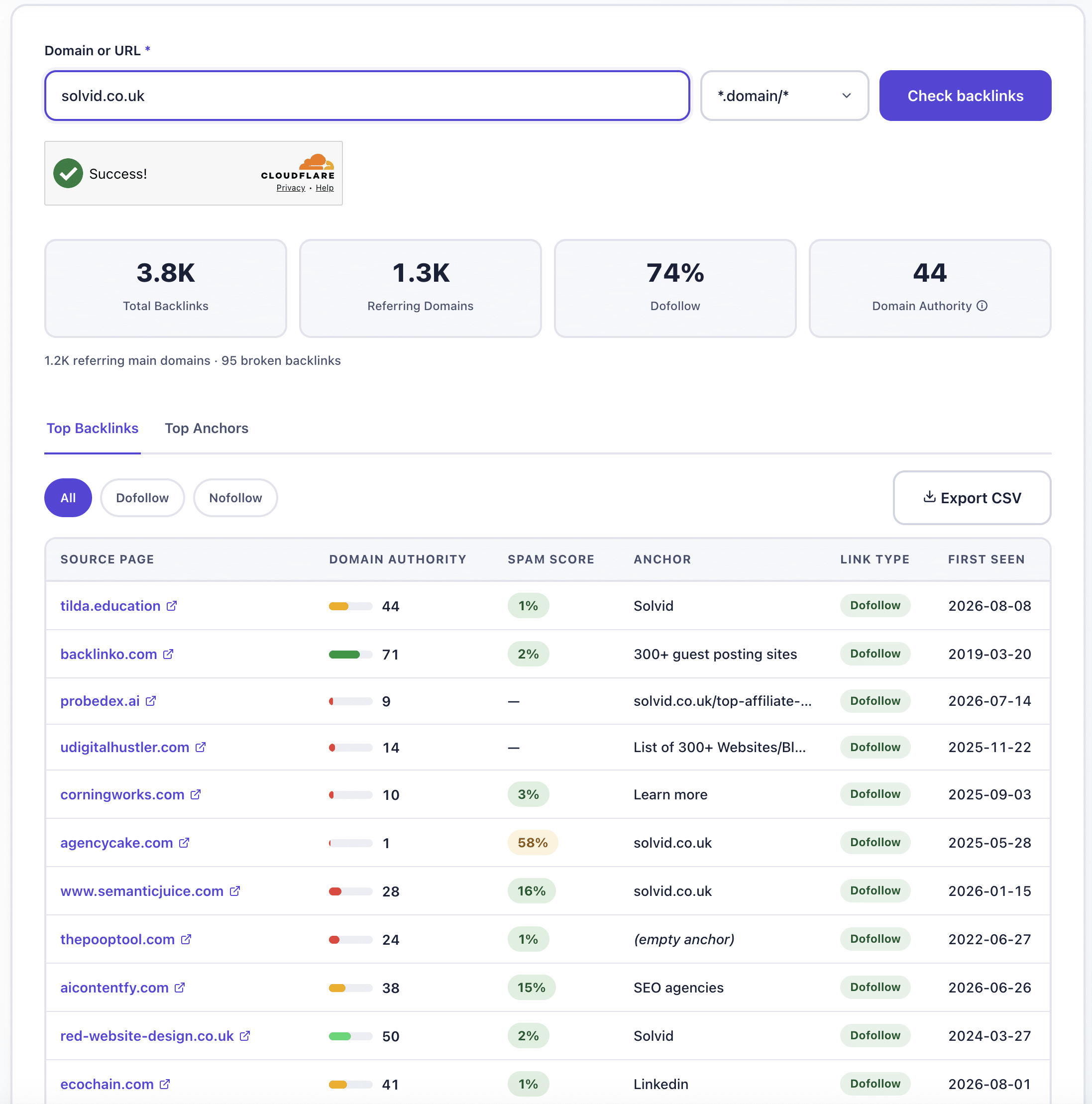Image resolution: width=1092 pixels, height=1104 pixels.
Task: Click the Cloudflare cloud logo
Action: point(317,162)
